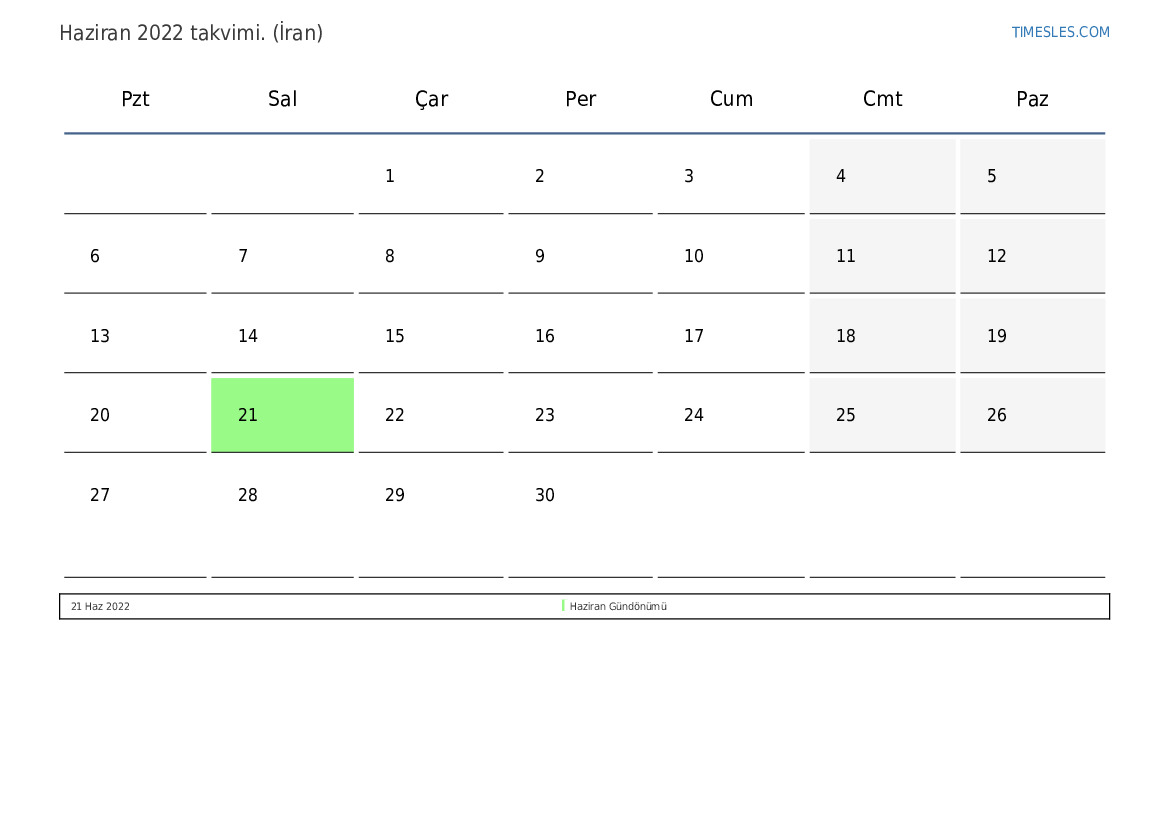Click the Pzt weekday header
The height and width of the screenshot is (827, 1169).
[135, 99]
